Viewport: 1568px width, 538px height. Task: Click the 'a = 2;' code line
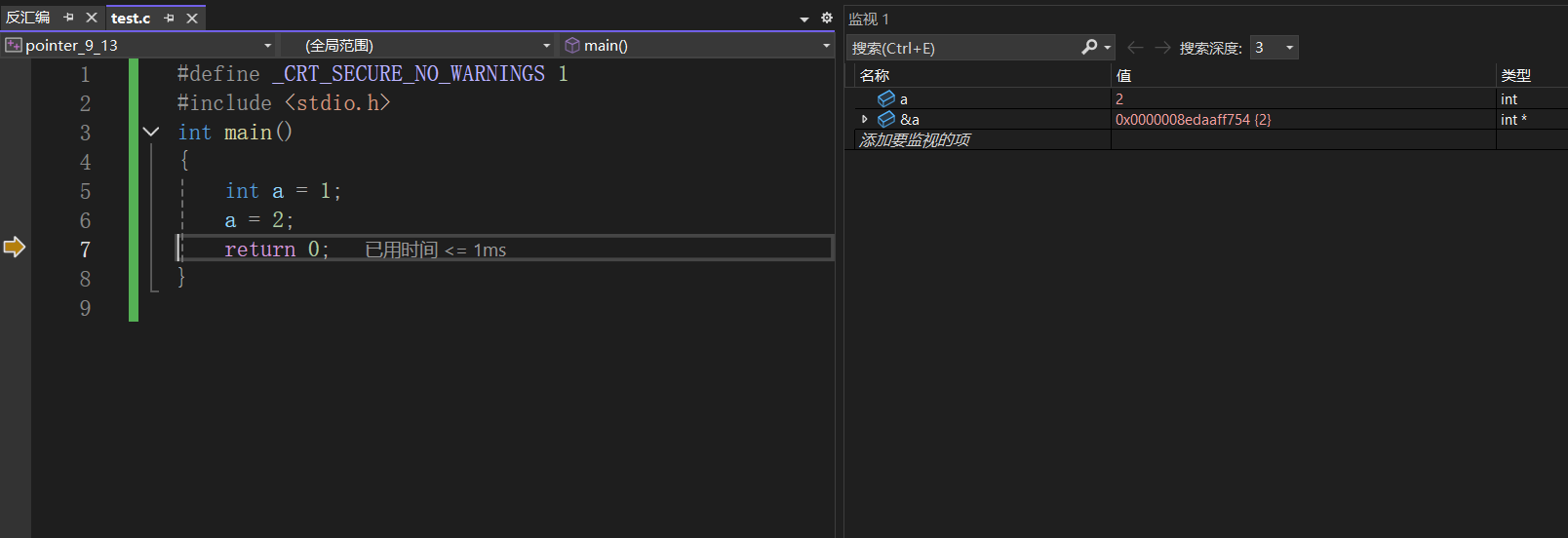click(259, 220)
